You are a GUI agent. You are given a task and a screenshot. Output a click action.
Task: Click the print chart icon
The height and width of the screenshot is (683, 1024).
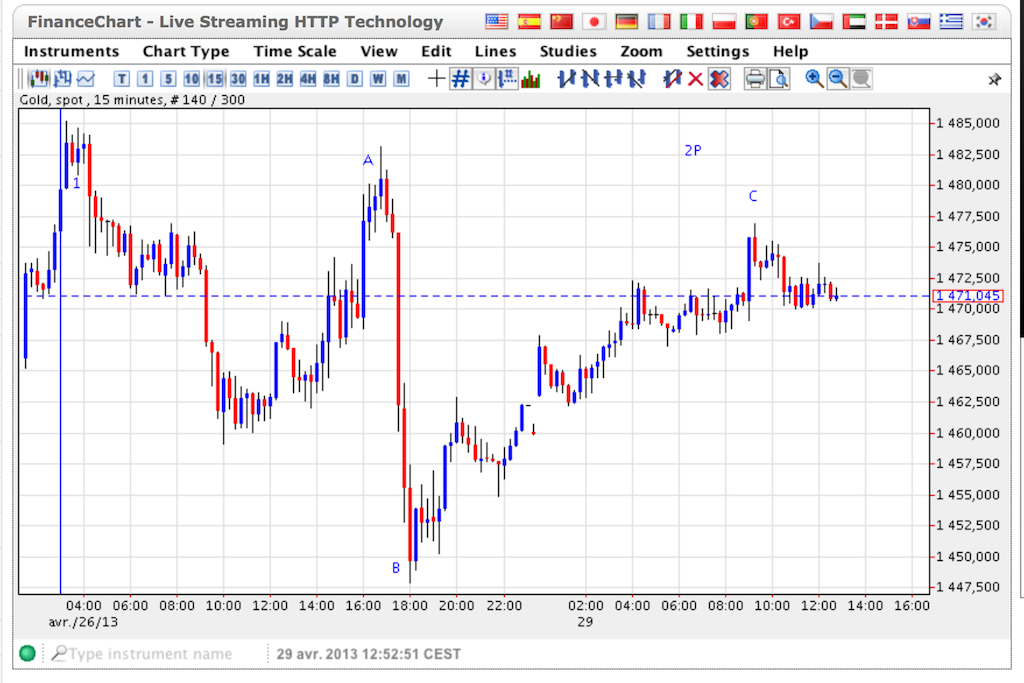pos(756,79)
